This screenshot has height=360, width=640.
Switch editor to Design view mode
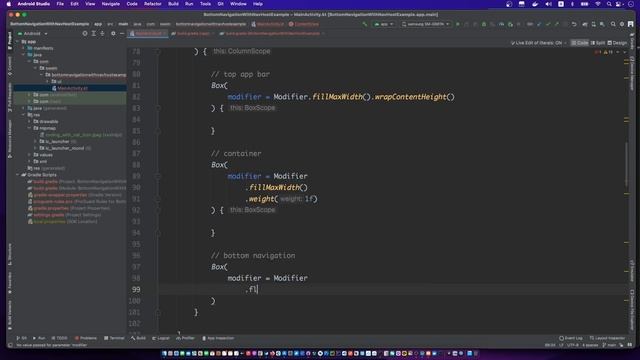(x=617, y=43)
